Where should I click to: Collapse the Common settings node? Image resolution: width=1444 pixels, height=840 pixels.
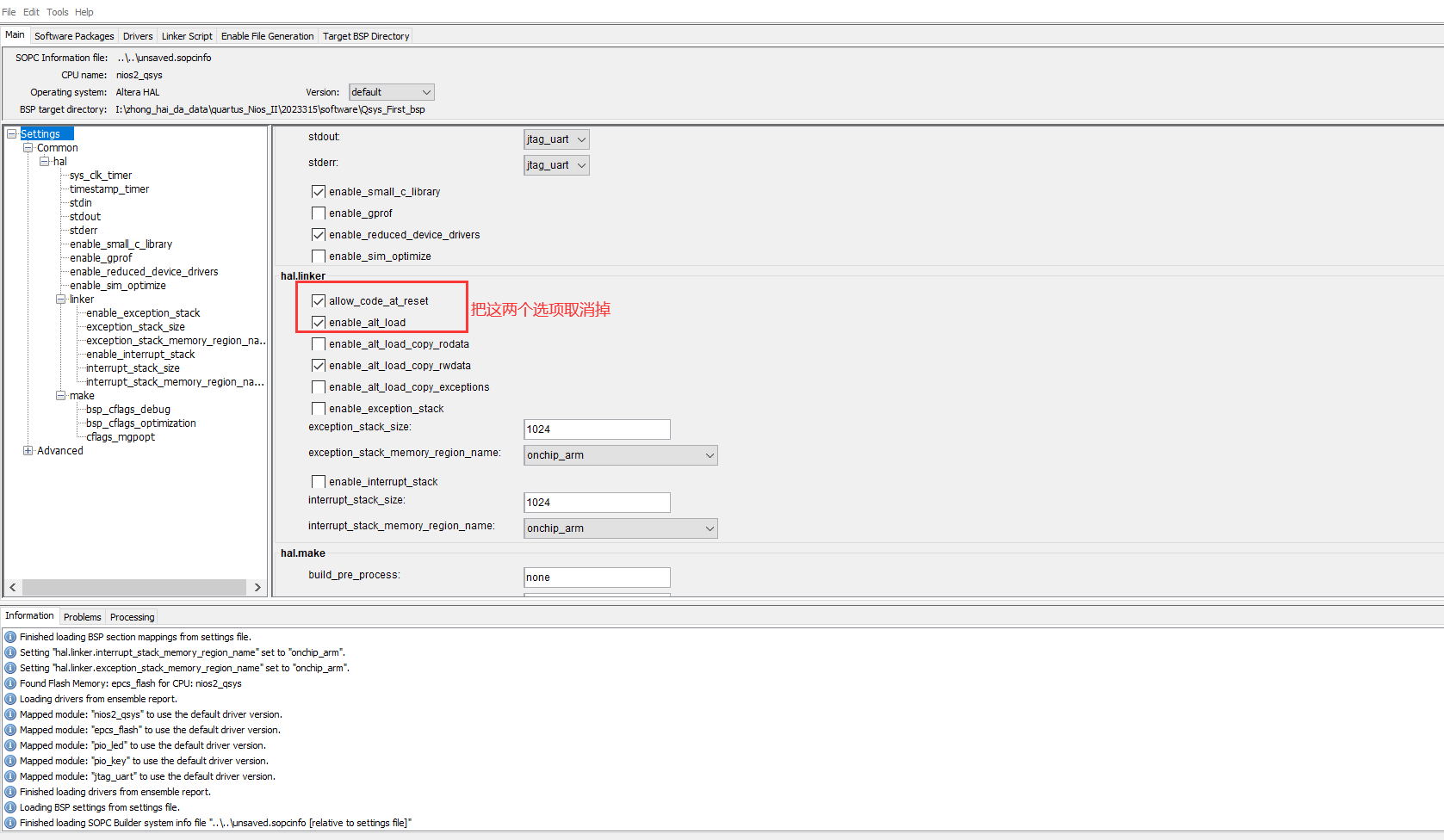(28, 147)
